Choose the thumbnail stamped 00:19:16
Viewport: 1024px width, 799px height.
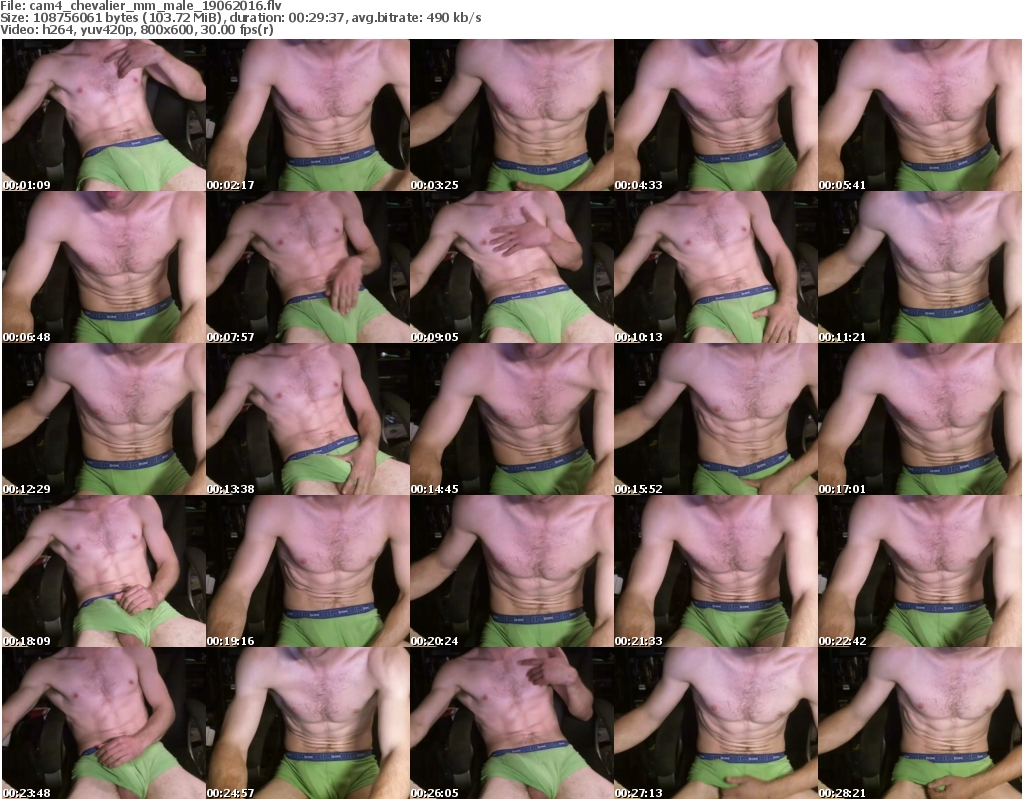(x=308, y=571)
